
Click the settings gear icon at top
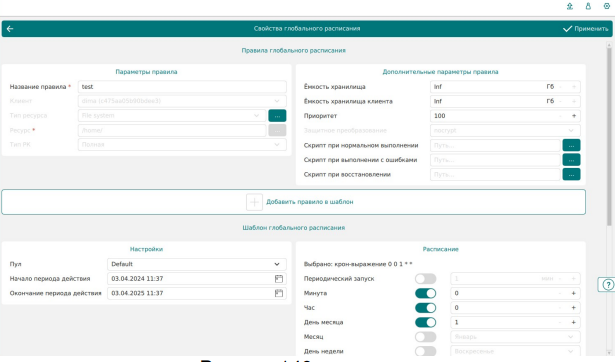click(606, 6)
